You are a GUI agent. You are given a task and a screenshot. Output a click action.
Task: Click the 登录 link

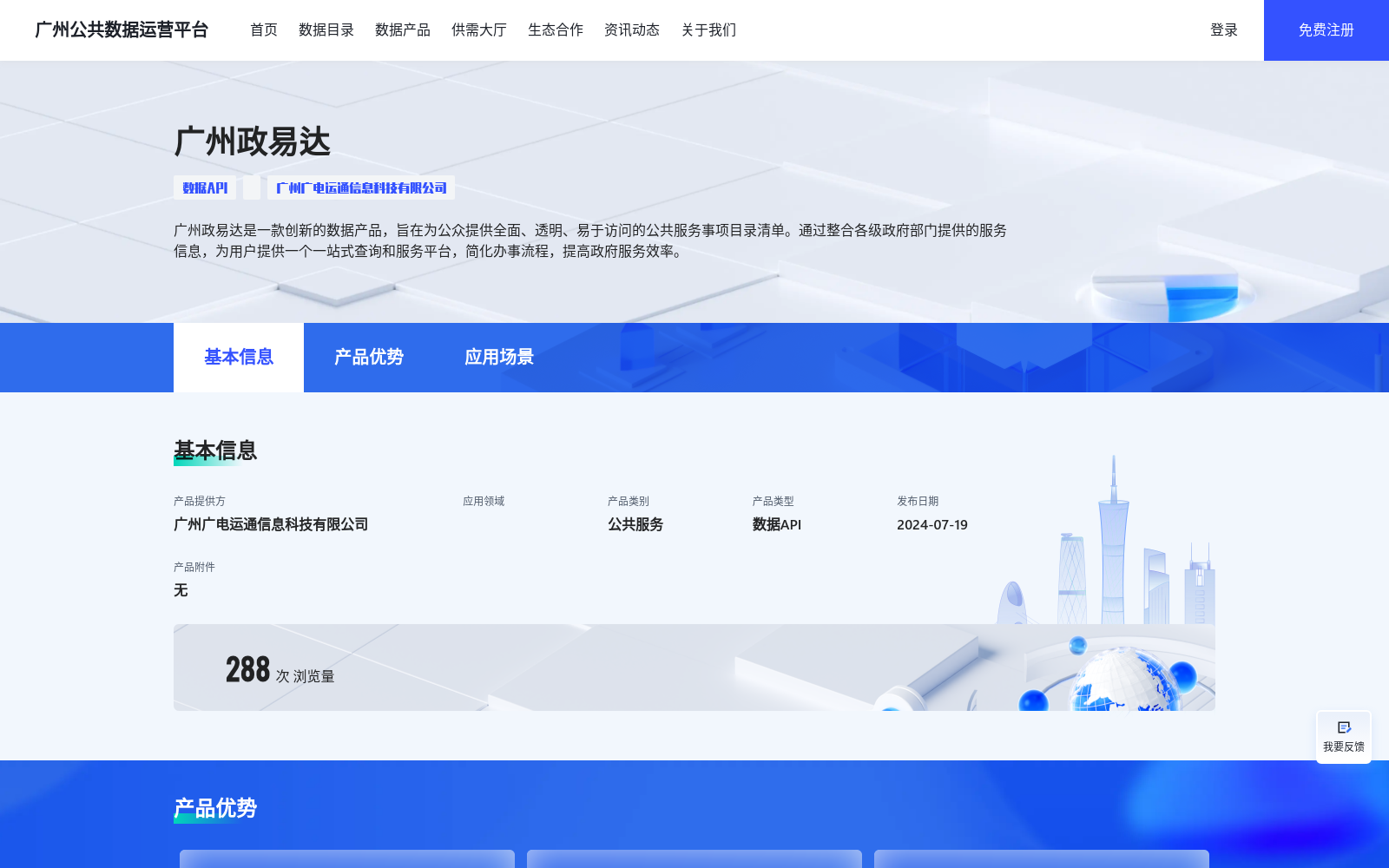click(x=1224, y=30)
